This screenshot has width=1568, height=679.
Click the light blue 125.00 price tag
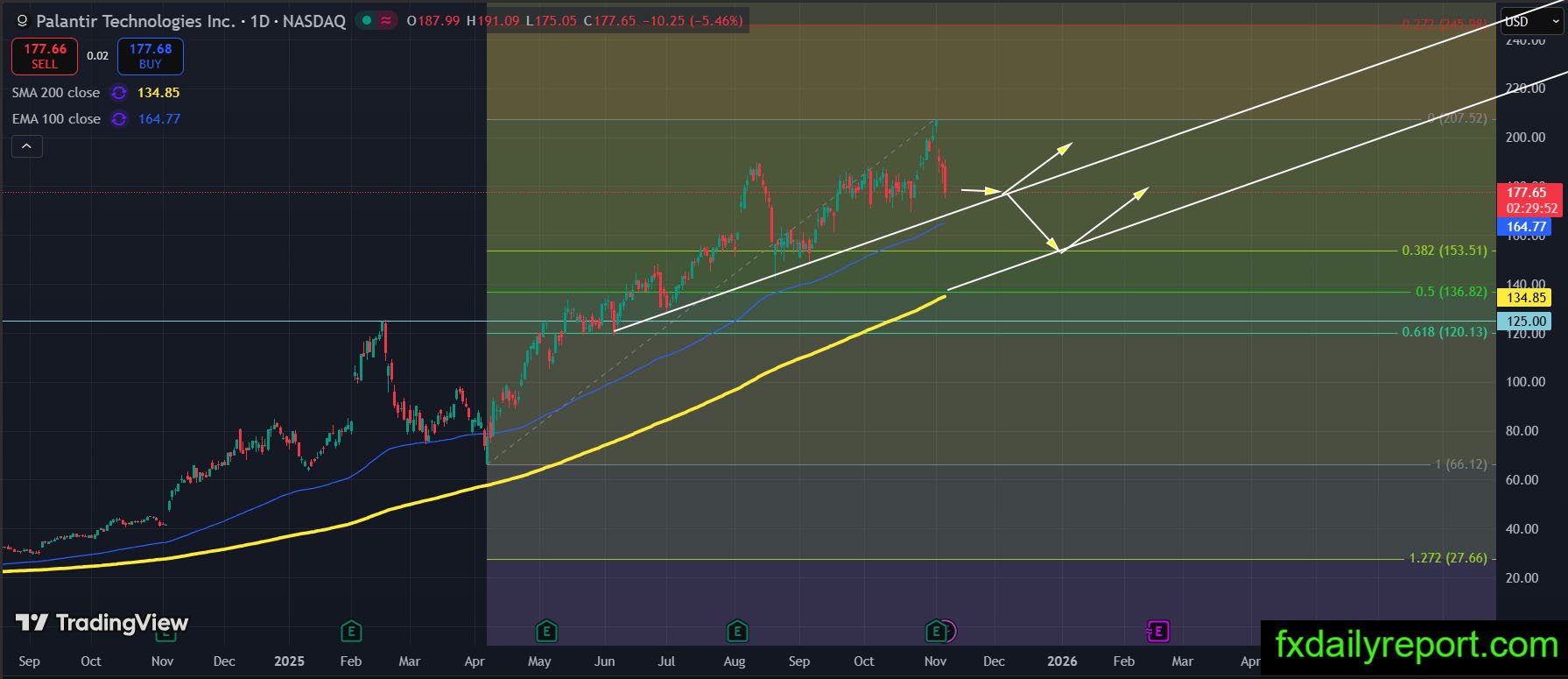point(1525,322)
